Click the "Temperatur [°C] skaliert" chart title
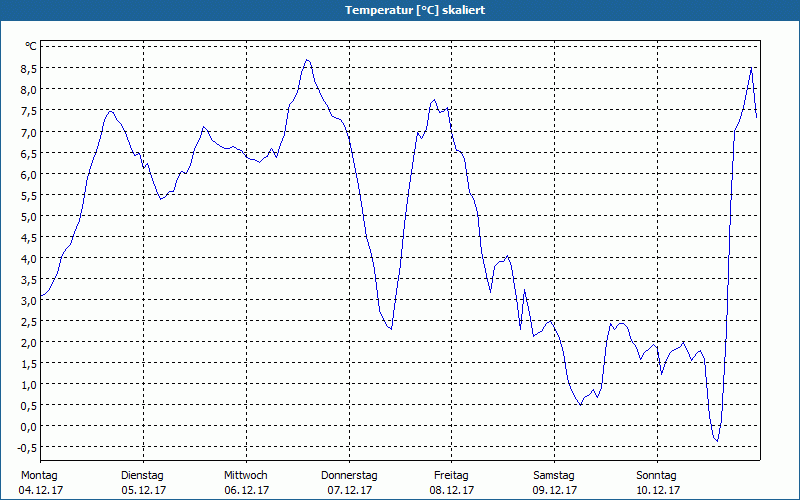Image resolution: width=800 pixels, height=500 pixels. tap(400, 10)
